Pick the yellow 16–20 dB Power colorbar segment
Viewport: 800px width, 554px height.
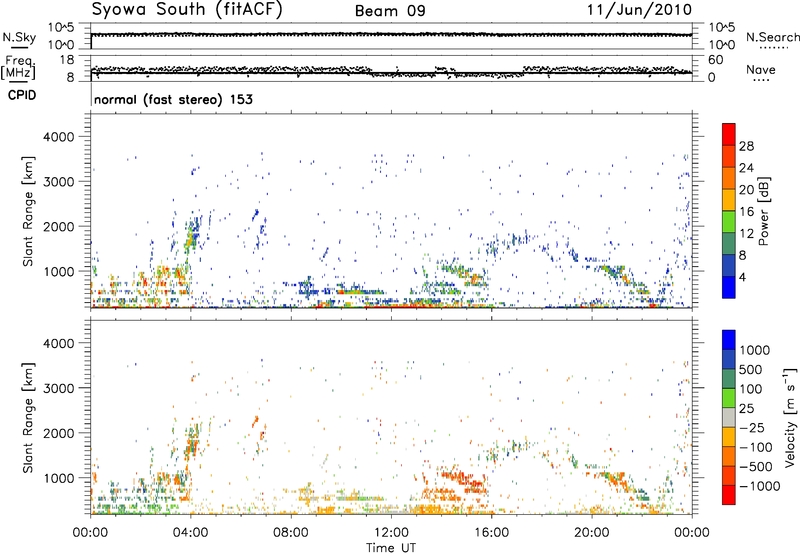click(729, 200)
